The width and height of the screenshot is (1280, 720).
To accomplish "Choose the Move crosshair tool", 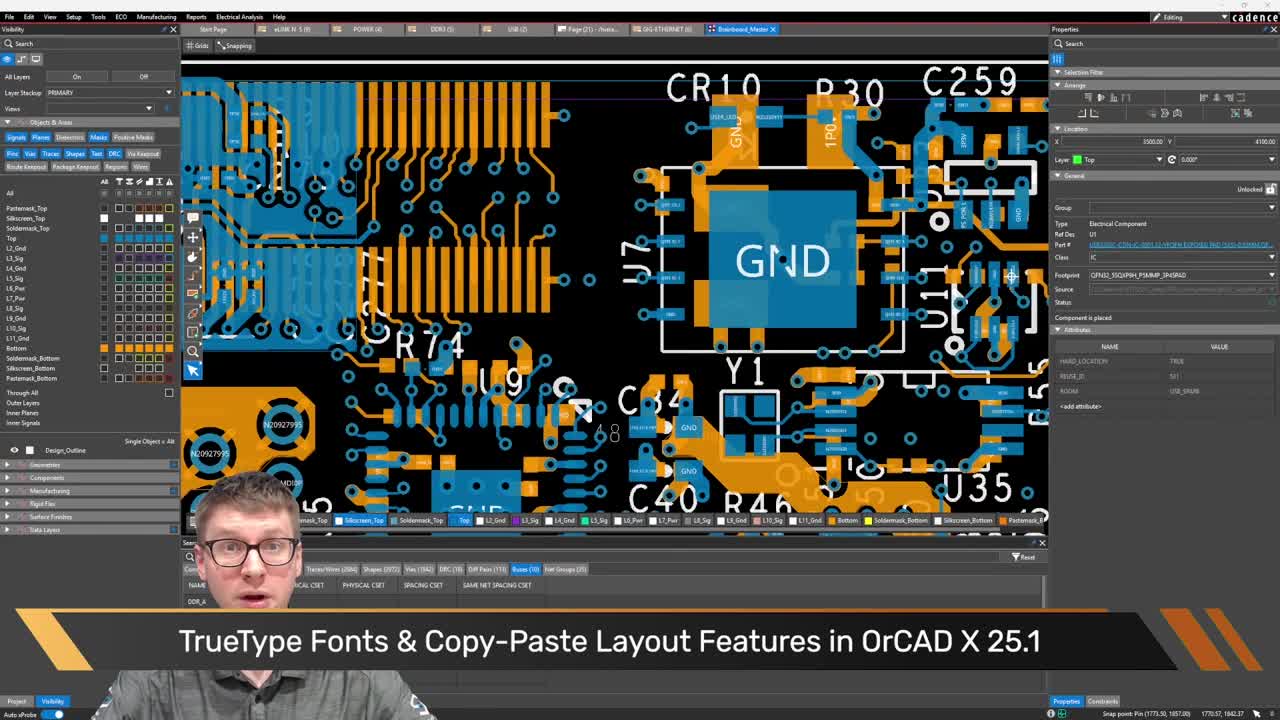I will [x=193, y=237].
